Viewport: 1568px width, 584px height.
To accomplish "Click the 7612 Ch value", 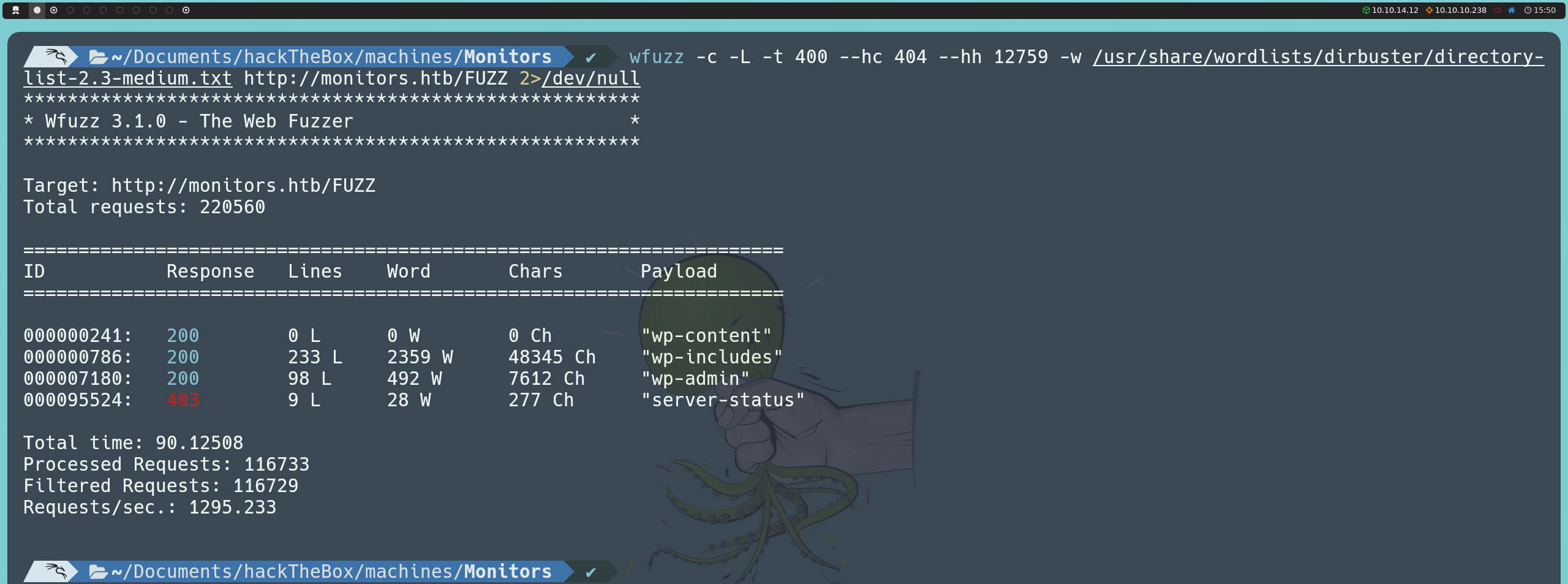I will (x=546, y=379).
